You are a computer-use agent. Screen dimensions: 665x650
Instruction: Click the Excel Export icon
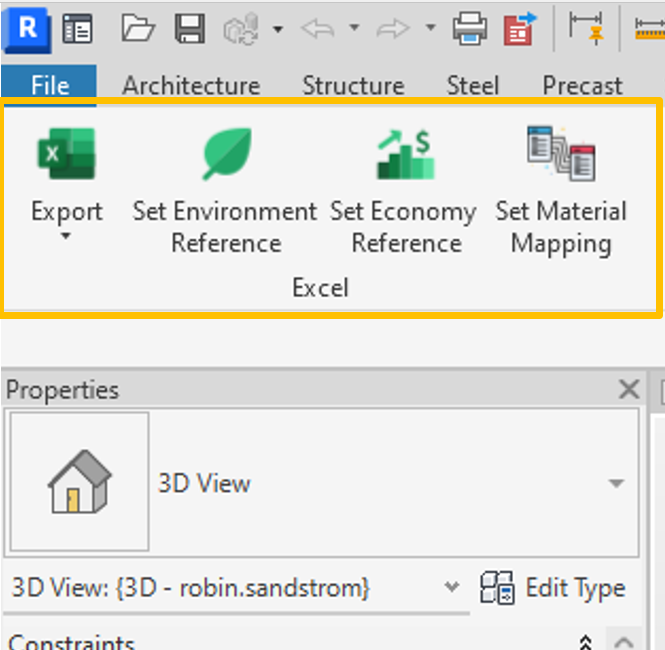coord(67,153)
